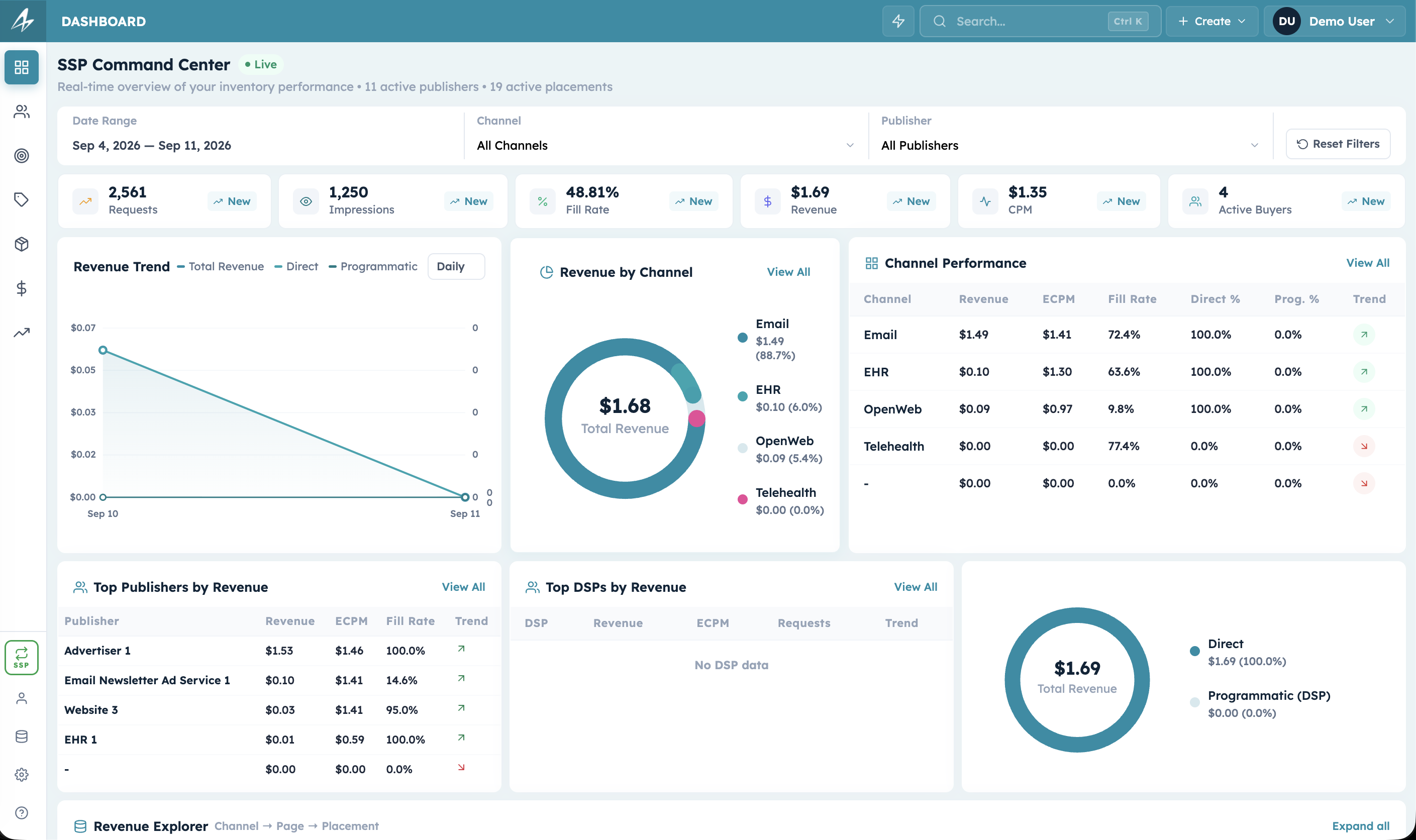The width and height of the screenshot is (1416, 840).
Task: Sort Channel Performance by Direct % column
Action: coord(1215,299)
